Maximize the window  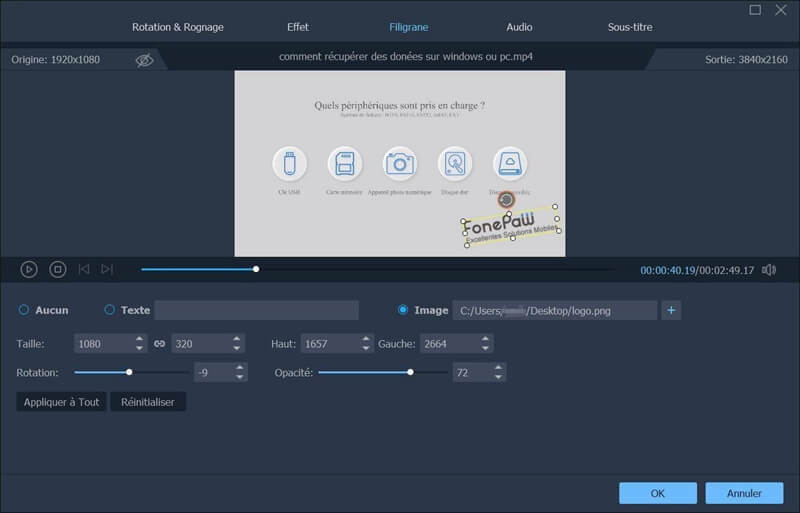(x=755, y=10)
